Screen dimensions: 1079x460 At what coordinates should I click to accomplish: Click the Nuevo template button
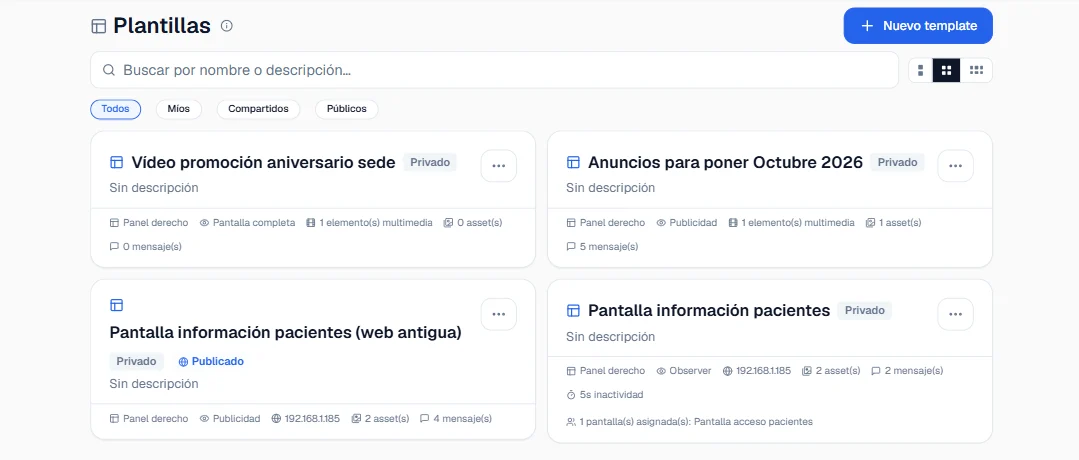(x=918, y=26)
